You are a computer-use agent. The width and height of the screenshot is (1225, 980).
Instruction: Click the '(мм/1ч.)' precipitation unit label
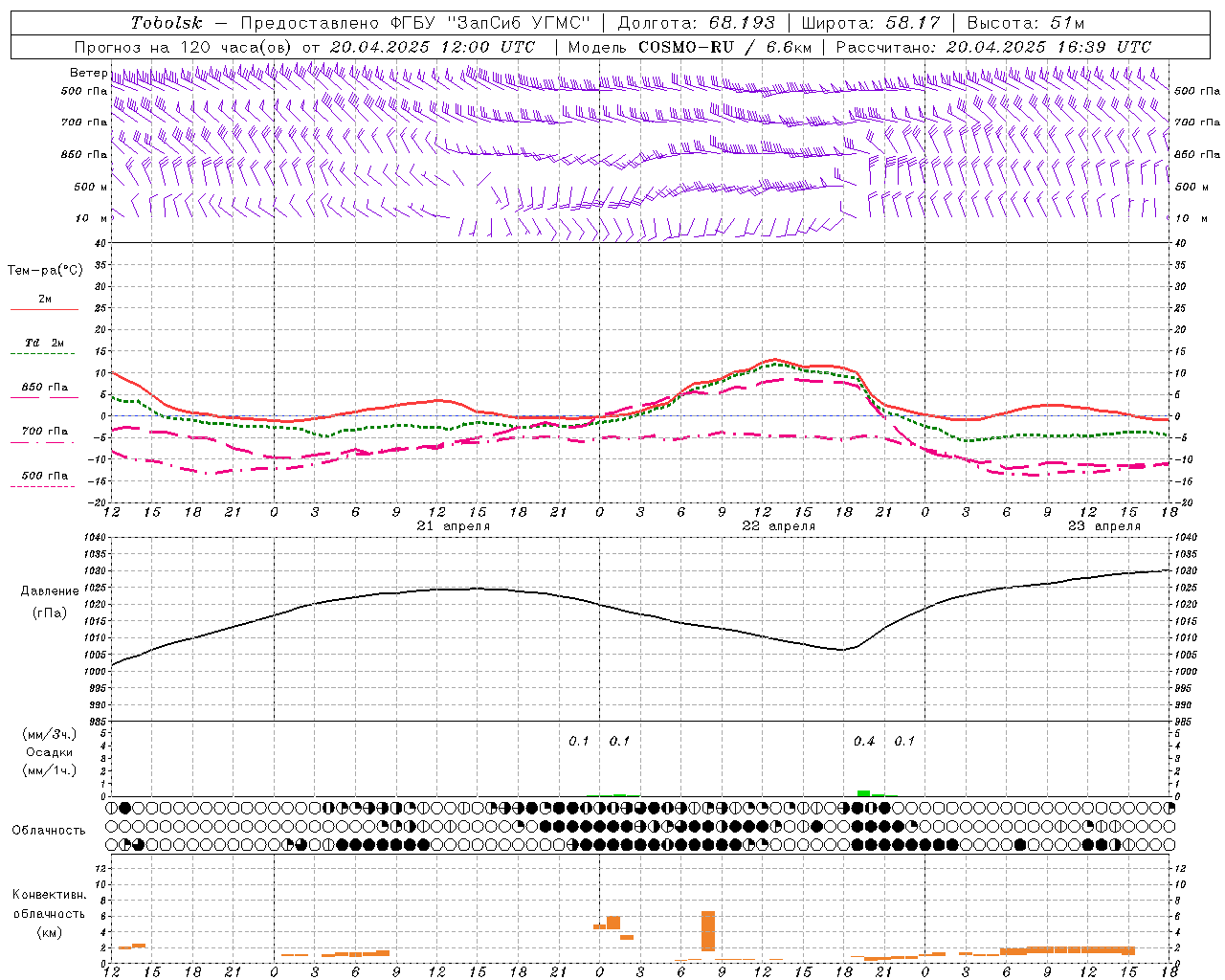tap(49, 770)
